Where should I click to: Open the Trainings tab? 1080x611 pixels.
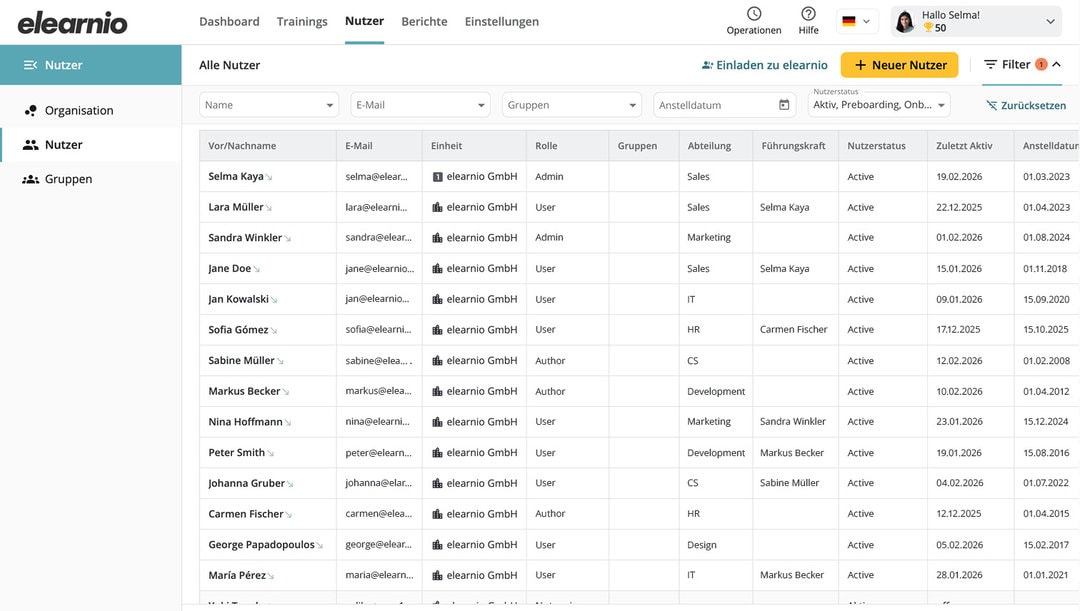(302, 21)
